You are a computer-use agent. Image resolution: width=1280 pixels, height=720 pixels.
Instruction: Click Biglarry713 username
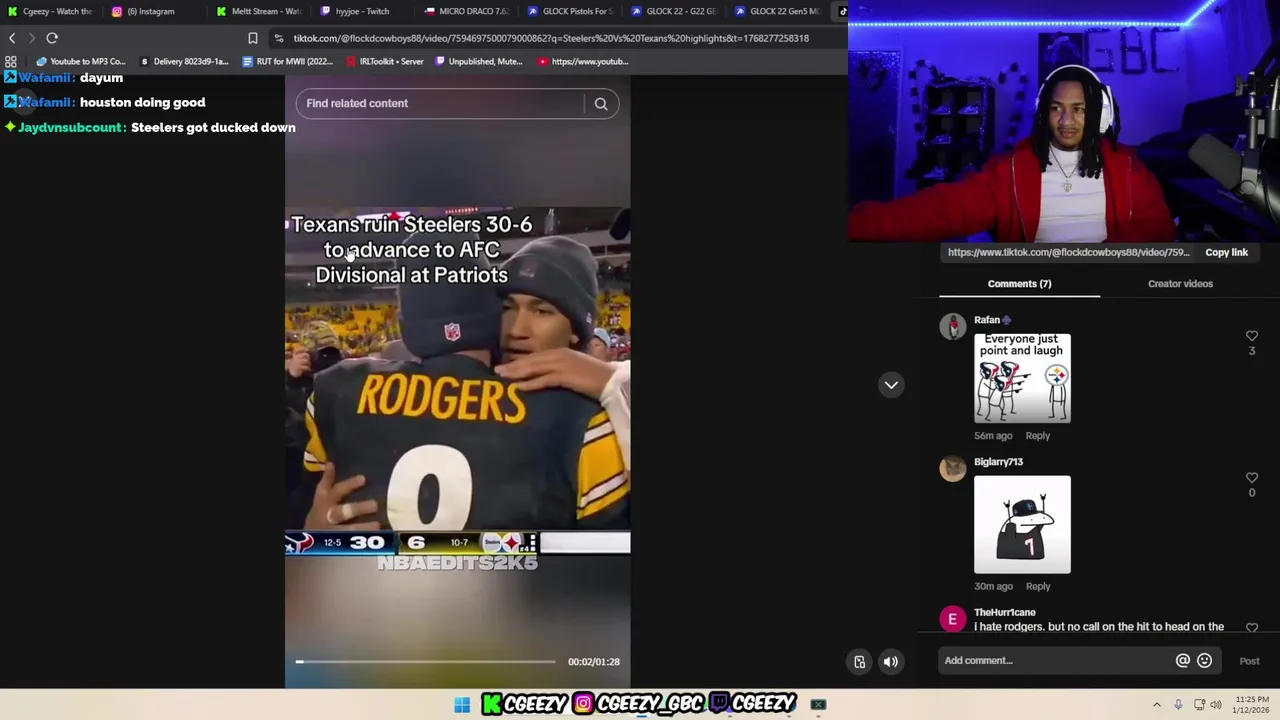tap(998, 462)
